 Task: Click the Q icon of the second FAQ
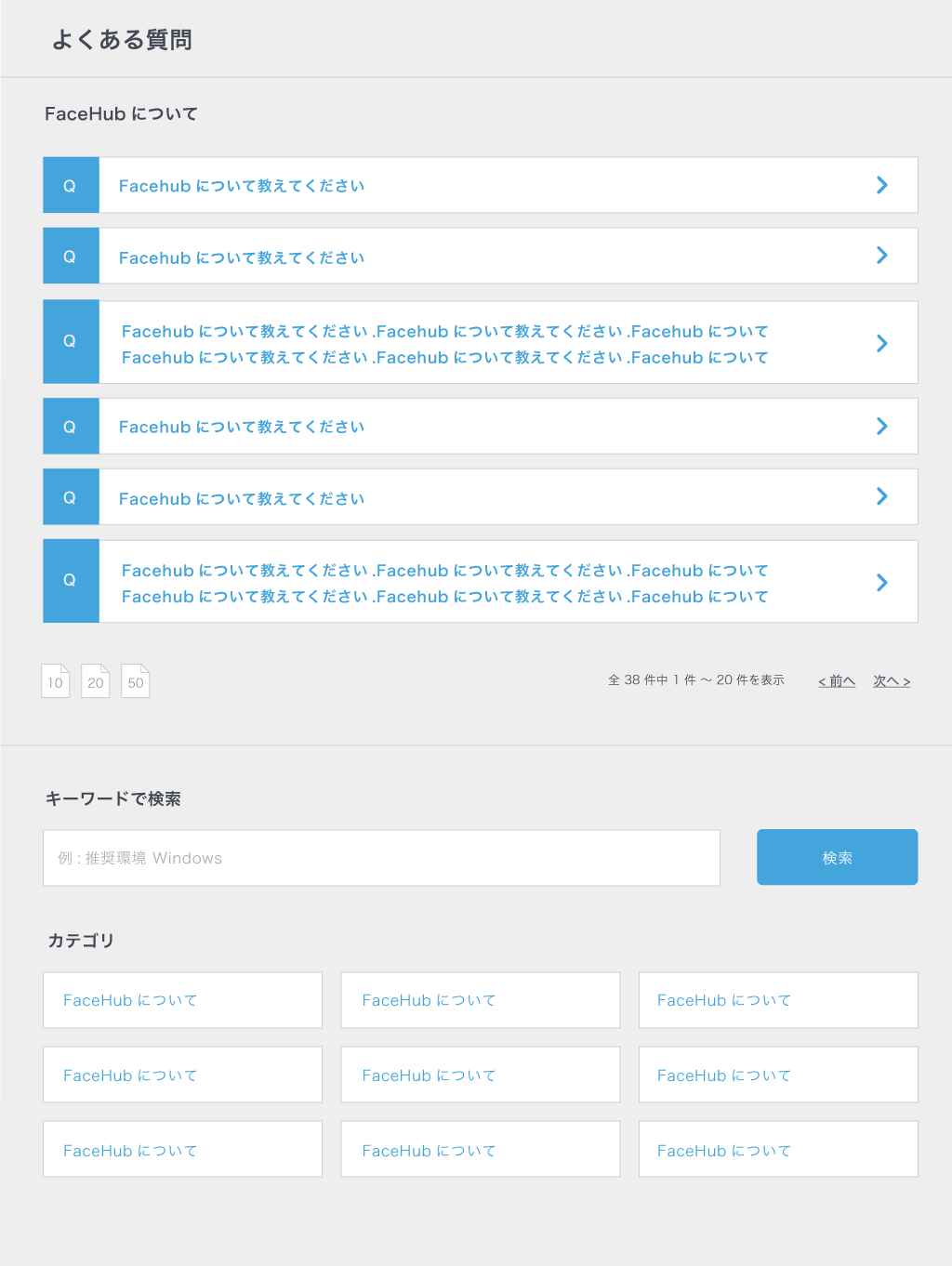[70, 257]
